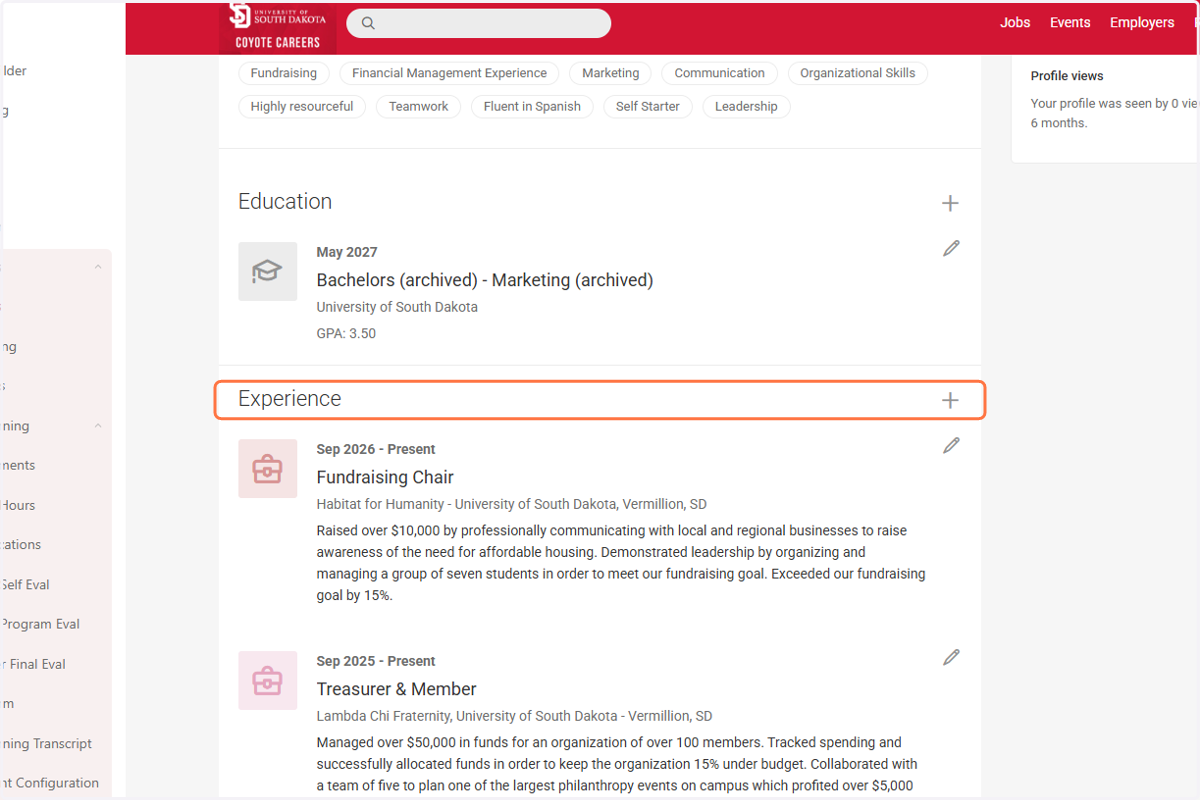Click the Fundraising Chair briefcase icon

coord(267,468)
